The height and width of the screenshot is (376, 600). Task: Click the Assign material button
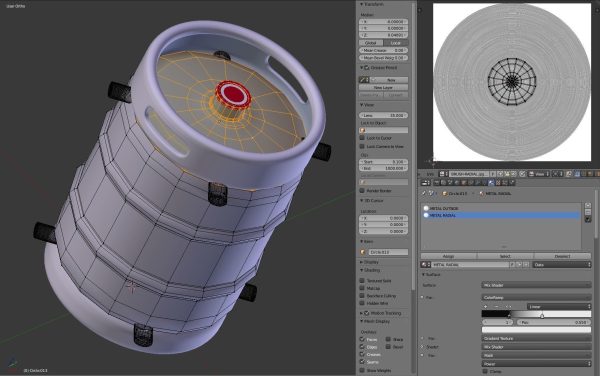coord(448,256)
